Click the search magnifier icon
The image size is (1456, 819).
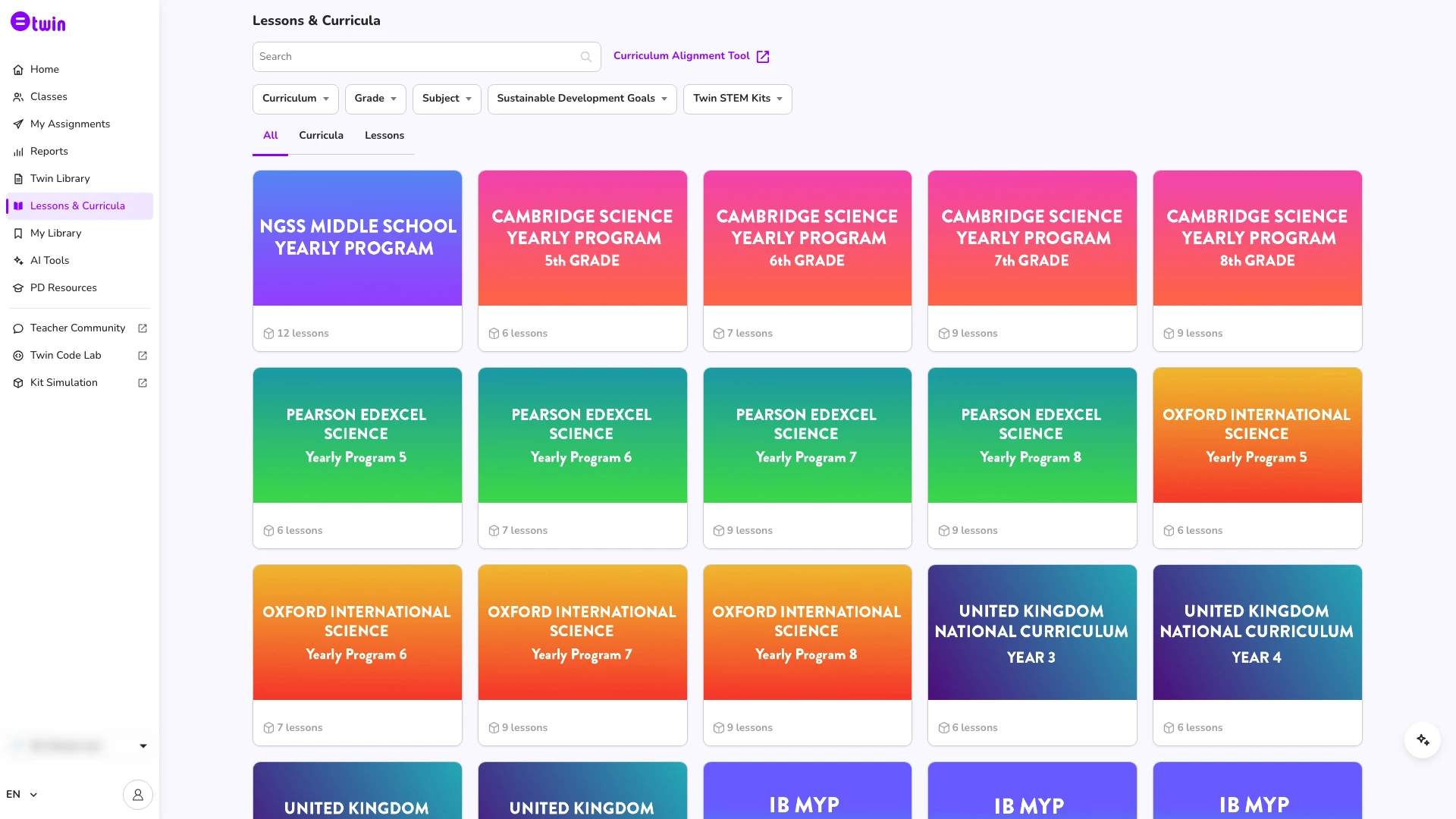585,57
